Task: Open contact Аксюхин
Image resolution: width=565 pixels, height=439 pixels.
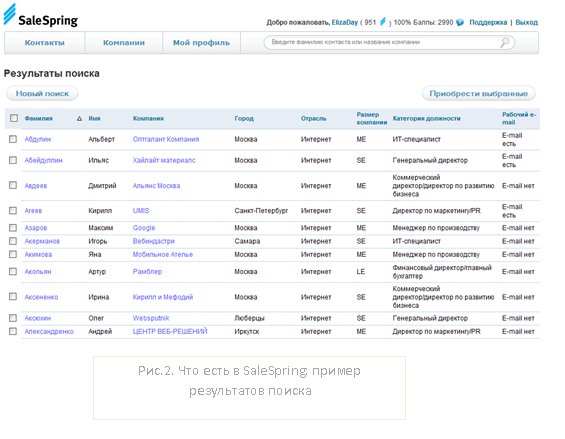Action: (x=38, y=318)
